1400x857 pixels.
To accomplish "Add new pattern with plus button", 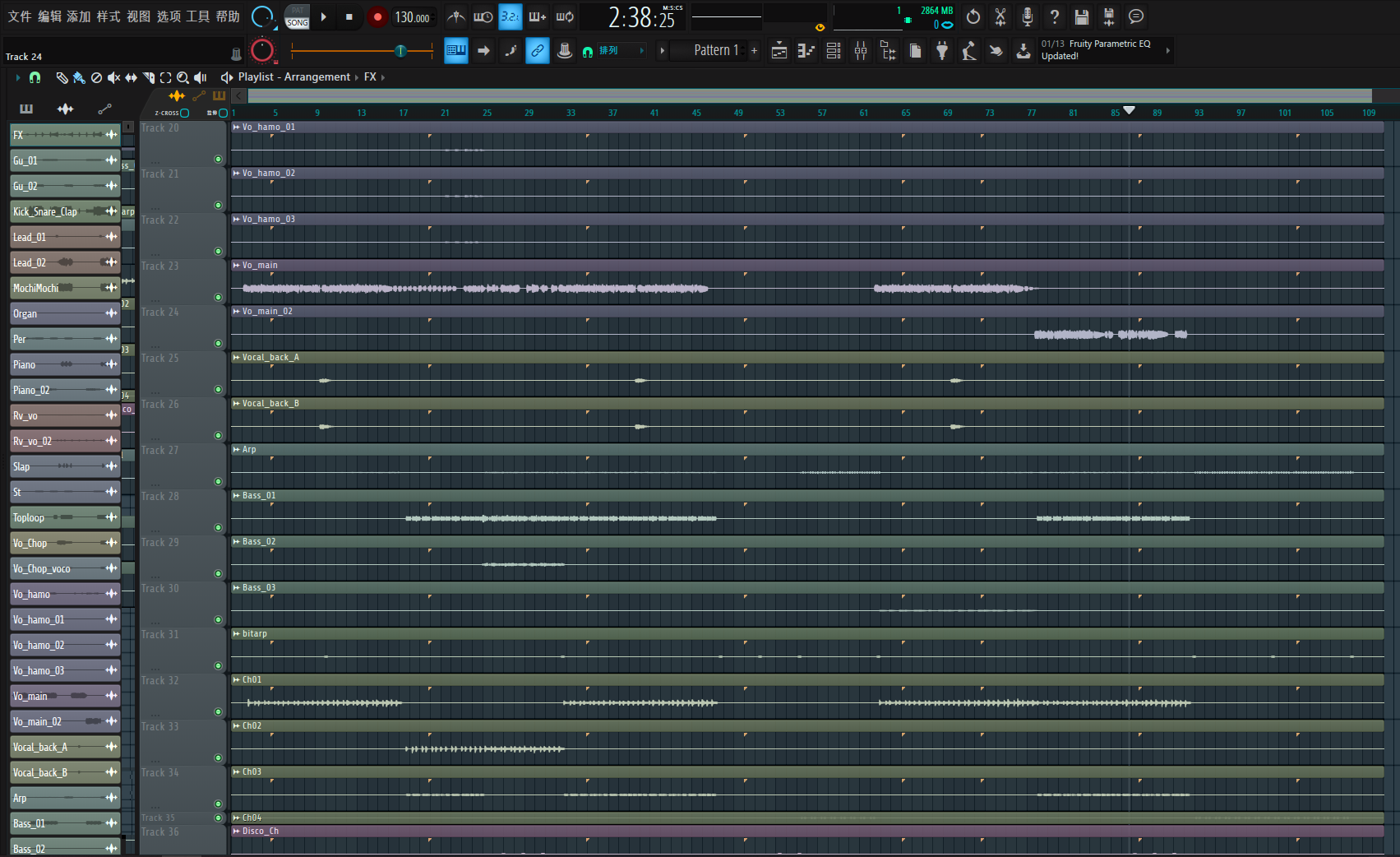I will click(754, 51).
